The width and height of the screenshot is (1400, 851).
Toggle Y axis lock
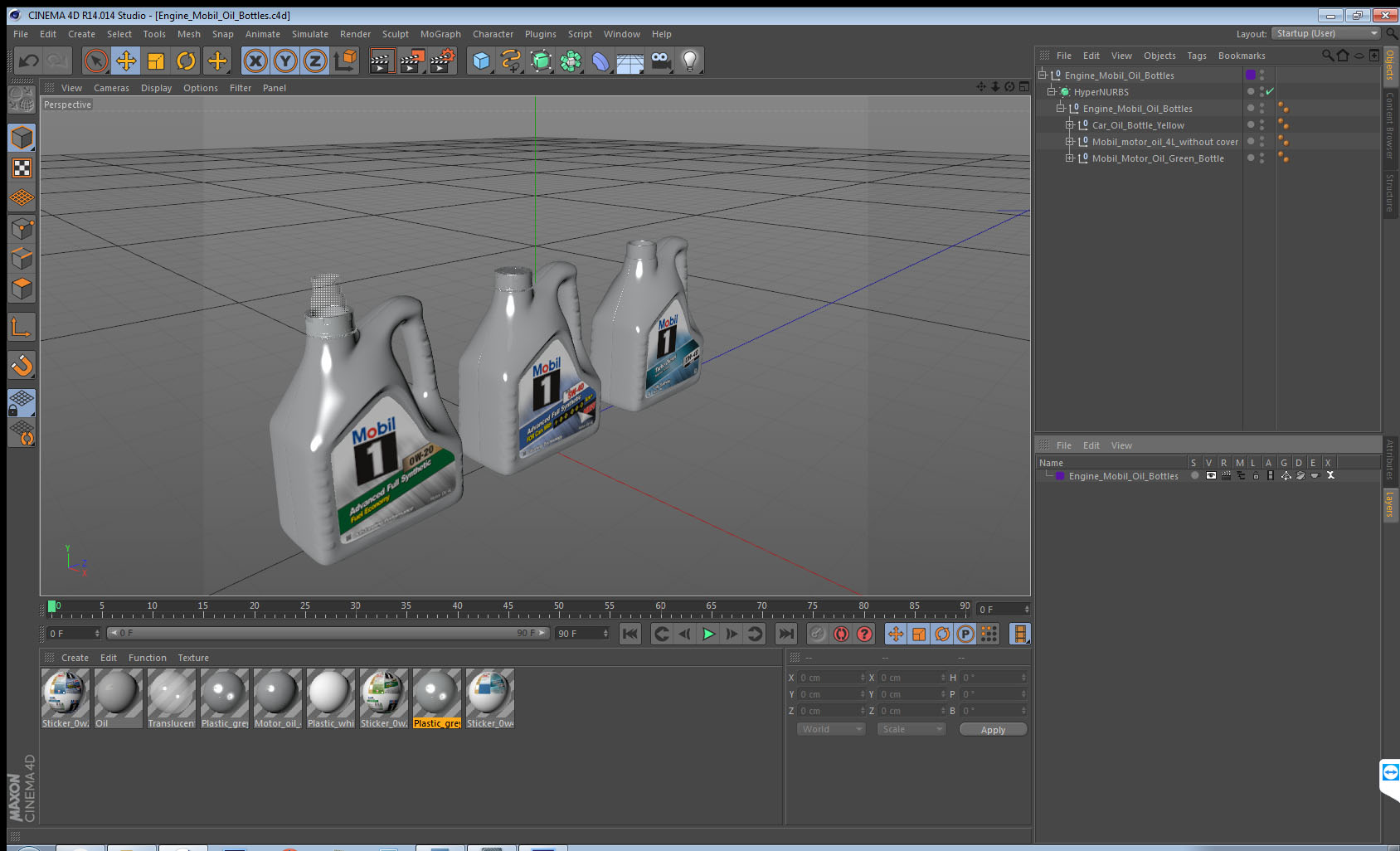point(285,61)
